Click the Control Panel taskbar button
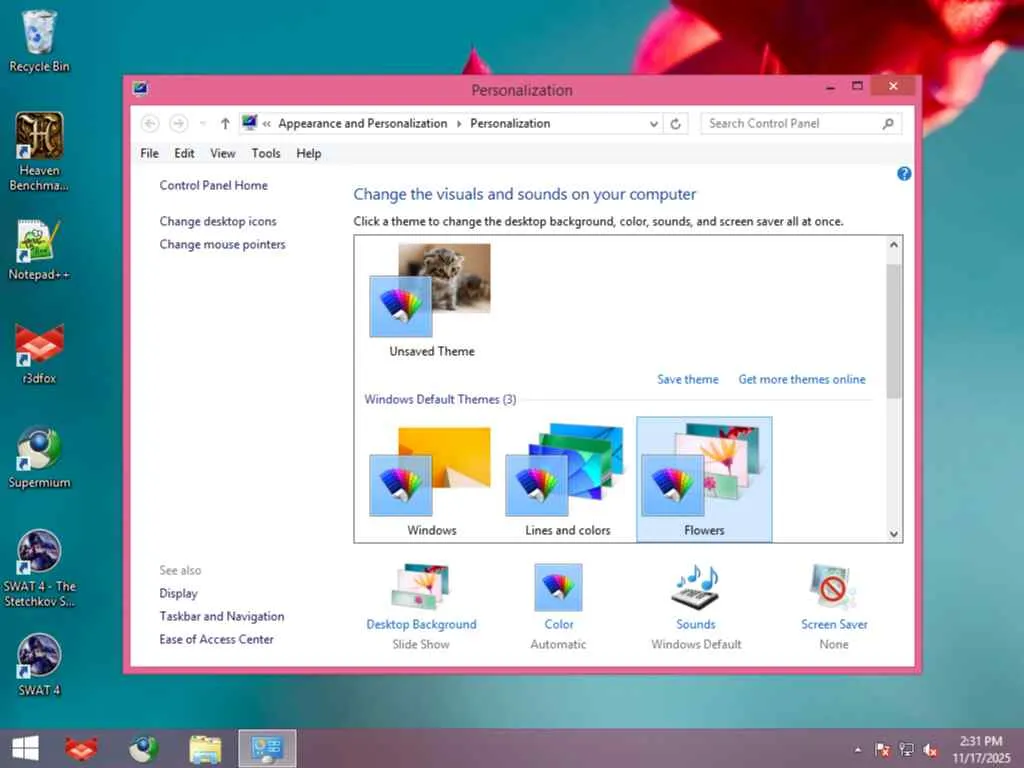 [267, 748]
